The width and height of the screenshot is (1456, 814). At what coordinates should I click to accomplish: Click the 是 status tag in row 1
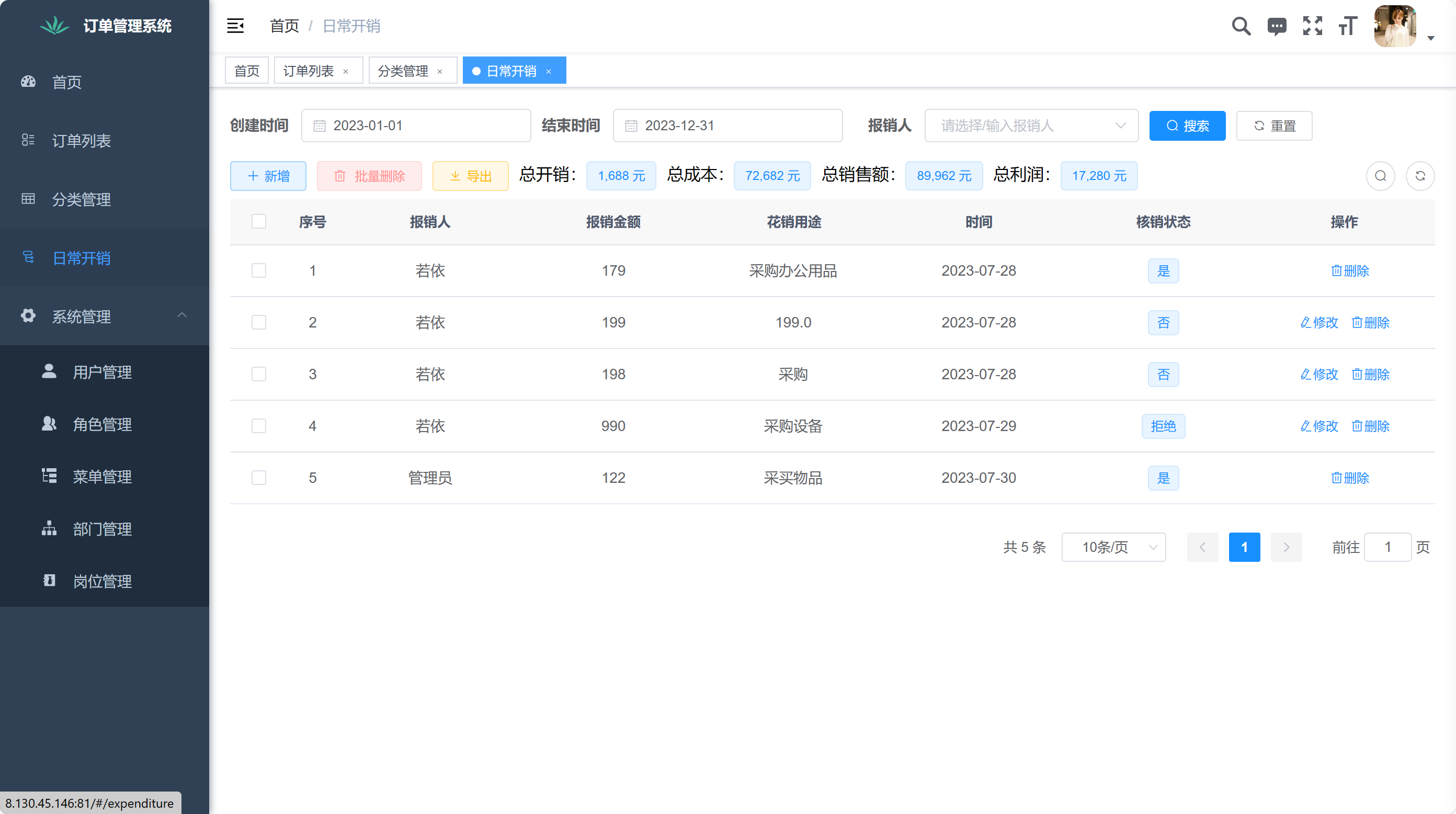[x=1163, y=271]
